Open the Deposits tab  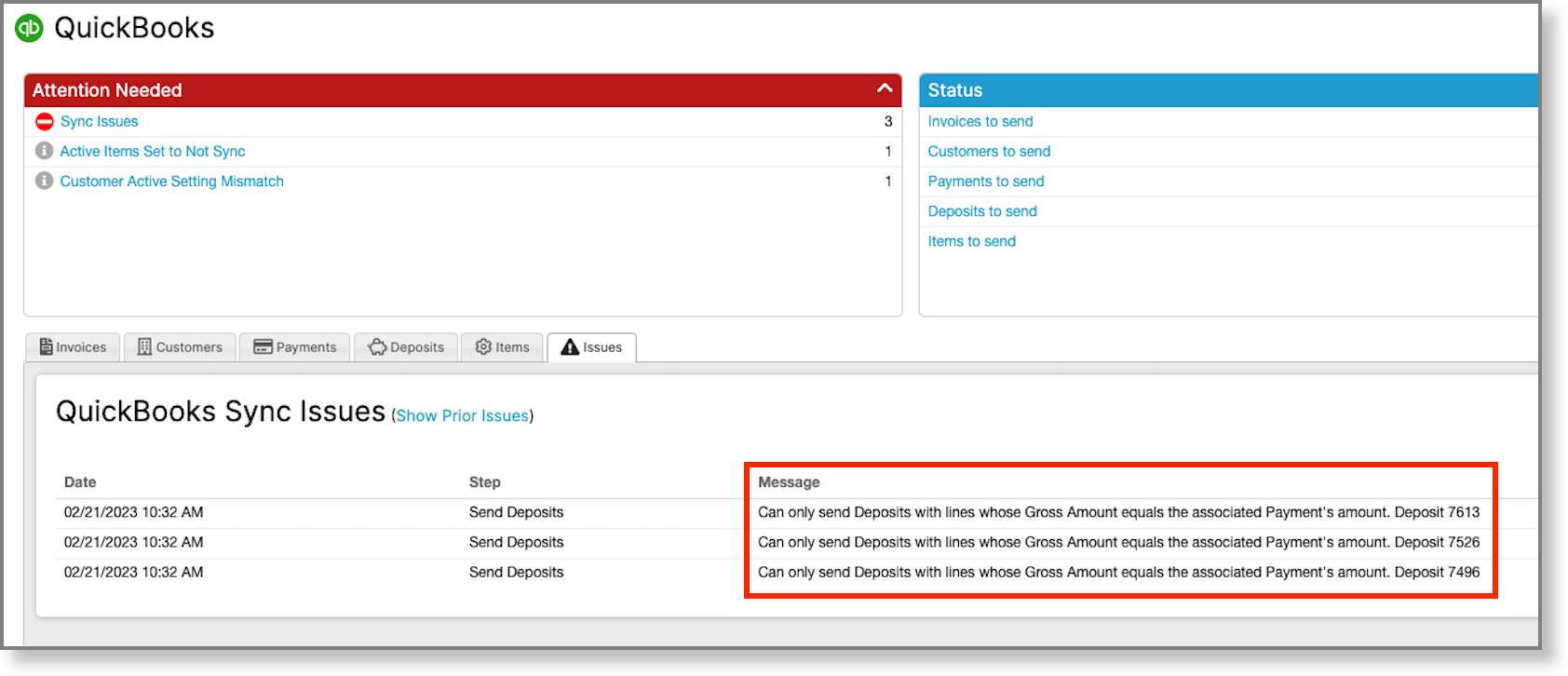(x=406, y=347)
